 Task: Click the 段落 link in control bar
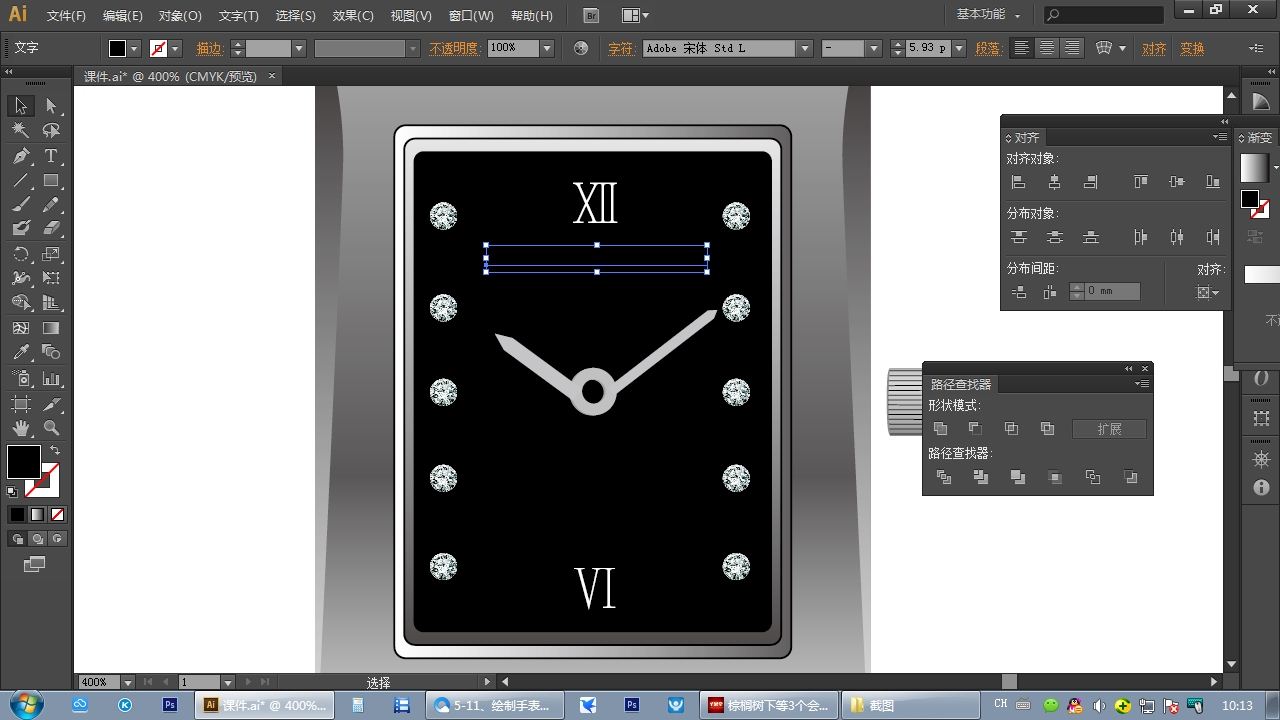coord(989,48)
